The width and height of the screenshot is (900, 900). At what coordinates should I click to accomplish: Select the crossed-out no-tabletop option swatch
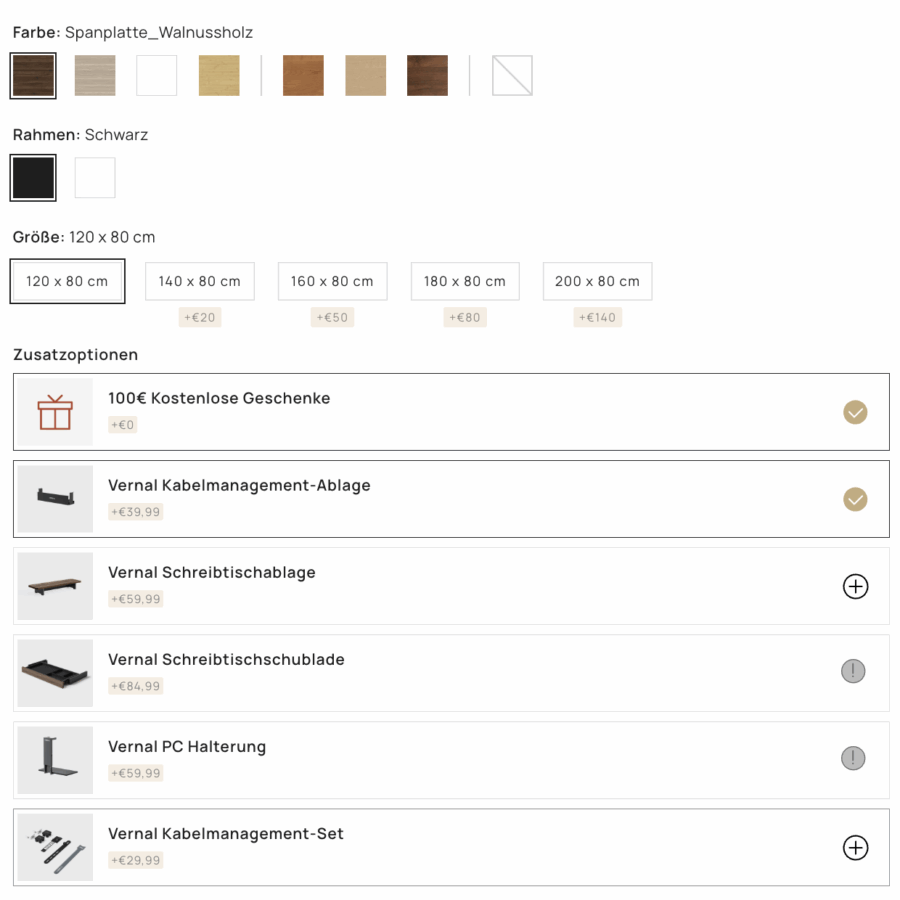click(512, 75)
